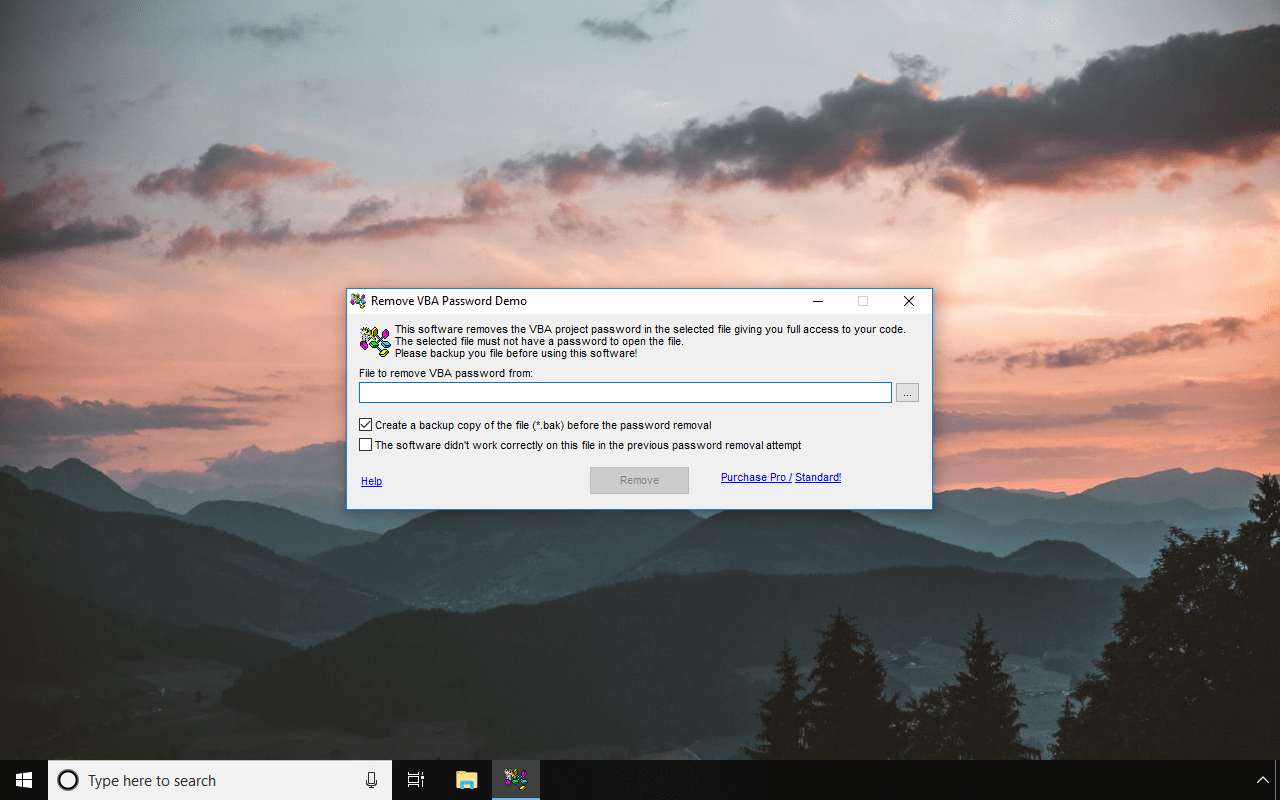Open the Standard purchase link
Image resolution: width=1280 pixels, height=800 pixels.
coord(818,477)
